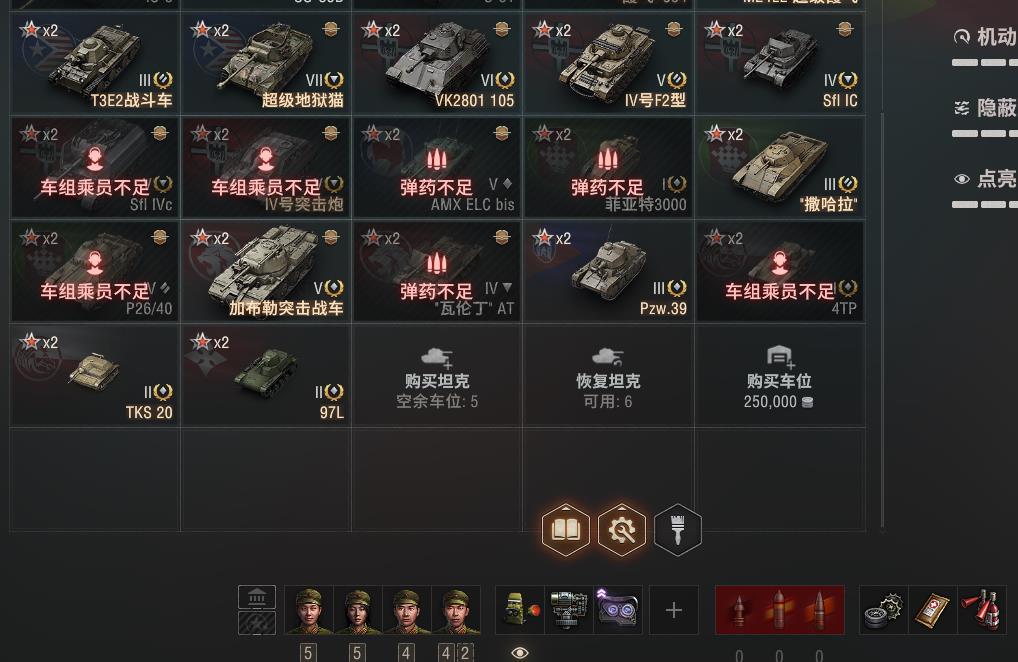Select the VK2801 105 tank tile

[437, 64]
